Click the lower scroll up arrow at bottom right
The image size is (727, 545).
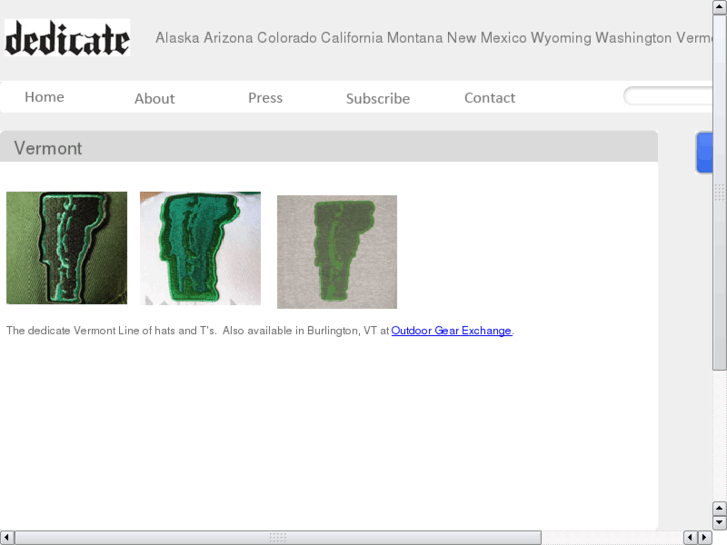pyautogui.click(x=720, y=508)
